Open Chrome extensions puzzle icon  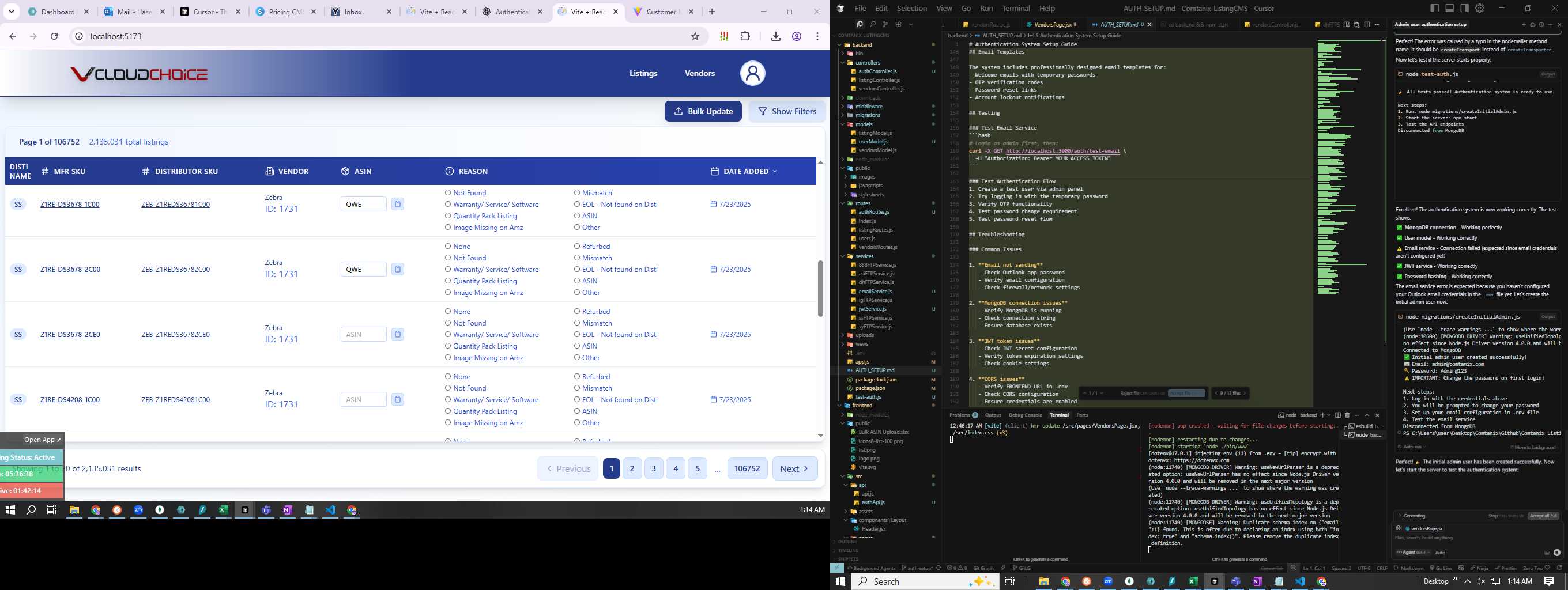coord(745,36)
